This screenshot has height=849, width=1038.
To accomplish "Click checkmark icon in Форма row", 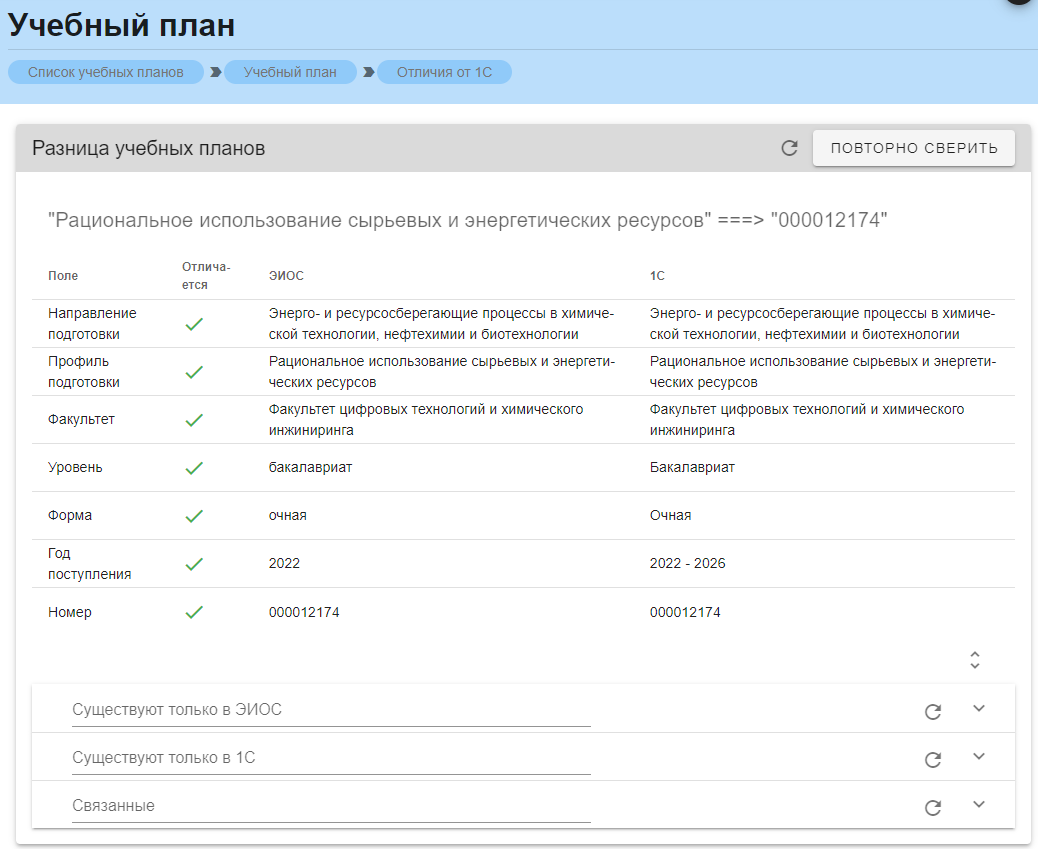I will pyautogui.click(x=195, y=516).
